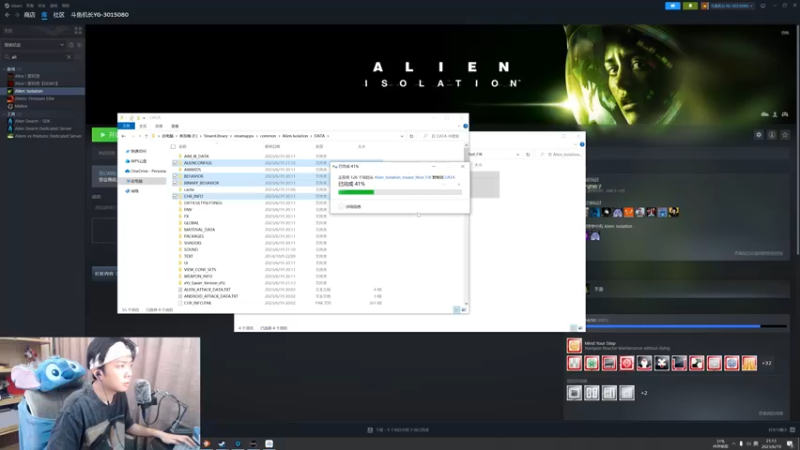Go back in DATA Explorer window
Viewport: 800px width, 450px height.
(x=123, y=136)
